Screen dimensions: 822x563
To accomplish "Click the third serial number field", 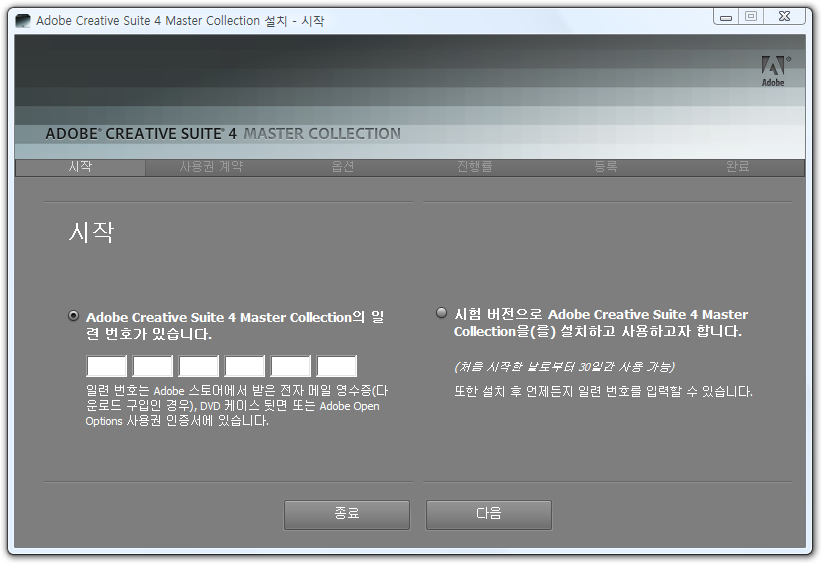I will pyautogui.click(x=199, y=366).
